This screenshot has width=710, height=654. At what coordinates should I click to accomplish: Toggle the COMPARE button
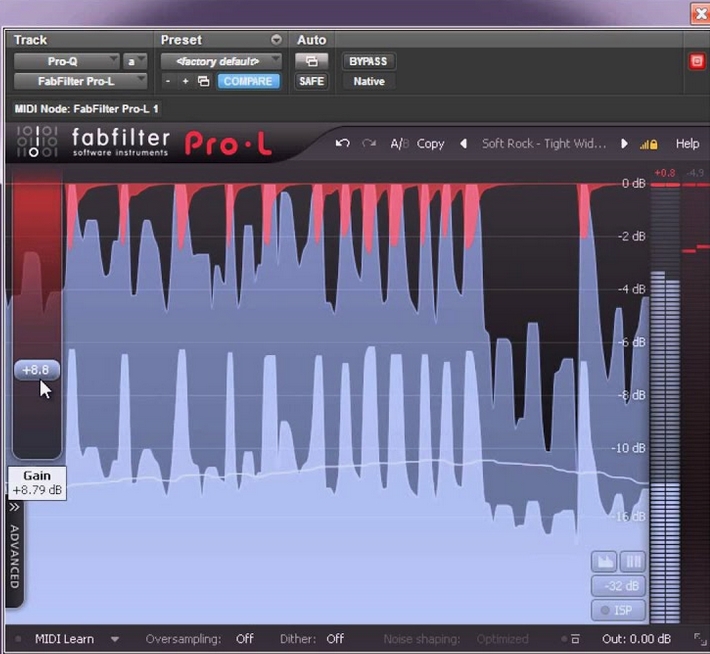click(x=248, y=82)
